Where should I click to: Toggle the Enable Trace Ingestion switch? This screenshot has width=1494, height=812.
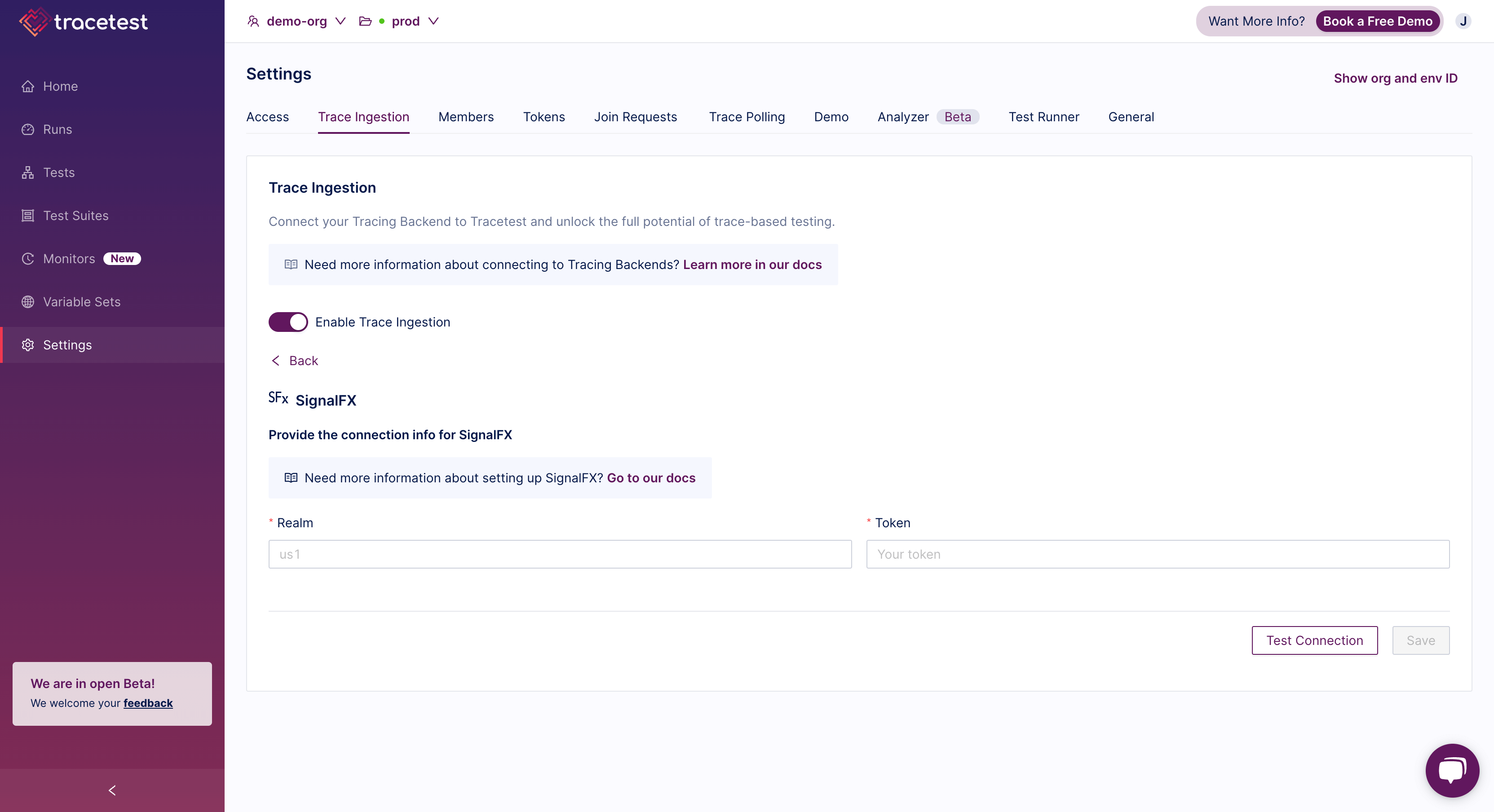point(288,322)
